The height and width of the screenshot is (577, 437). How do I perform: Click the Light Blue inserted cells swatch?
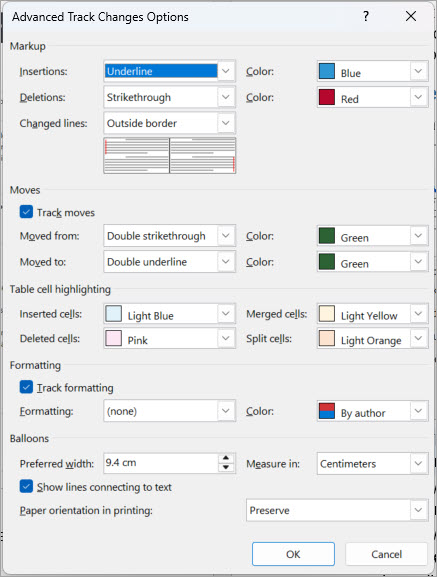(114, 314)
